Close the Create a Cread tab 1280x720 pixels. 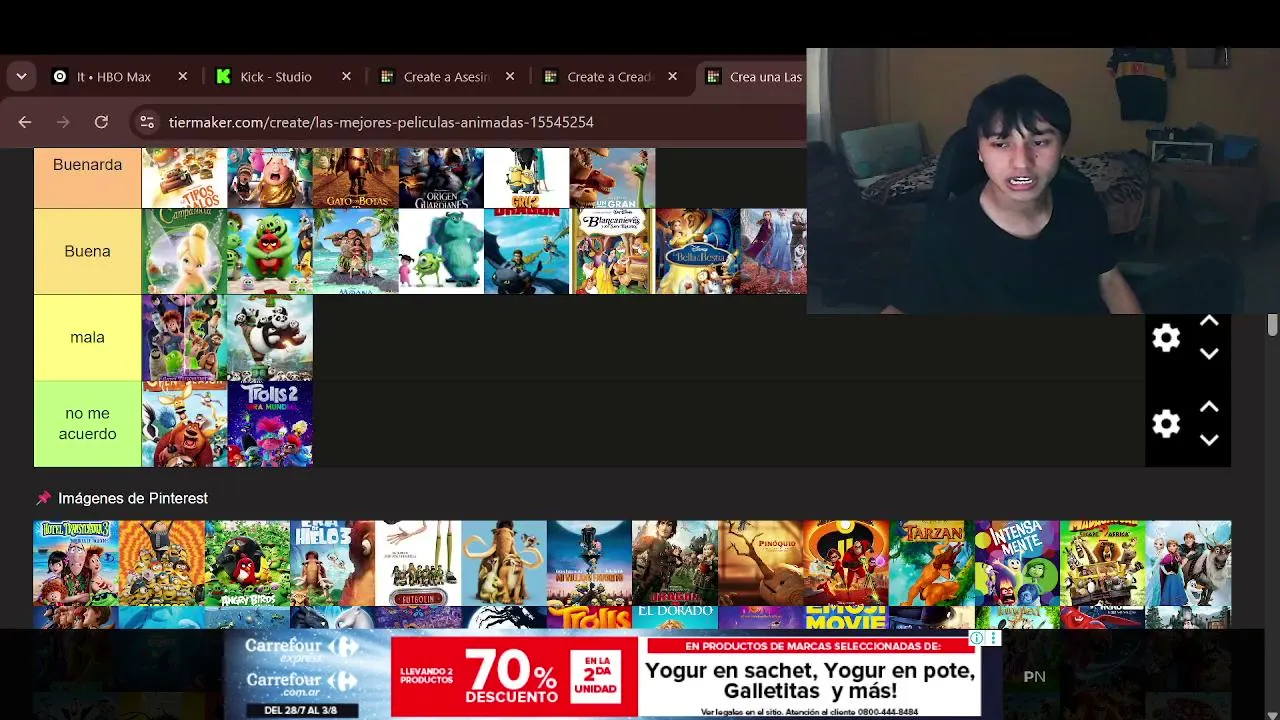673,77
